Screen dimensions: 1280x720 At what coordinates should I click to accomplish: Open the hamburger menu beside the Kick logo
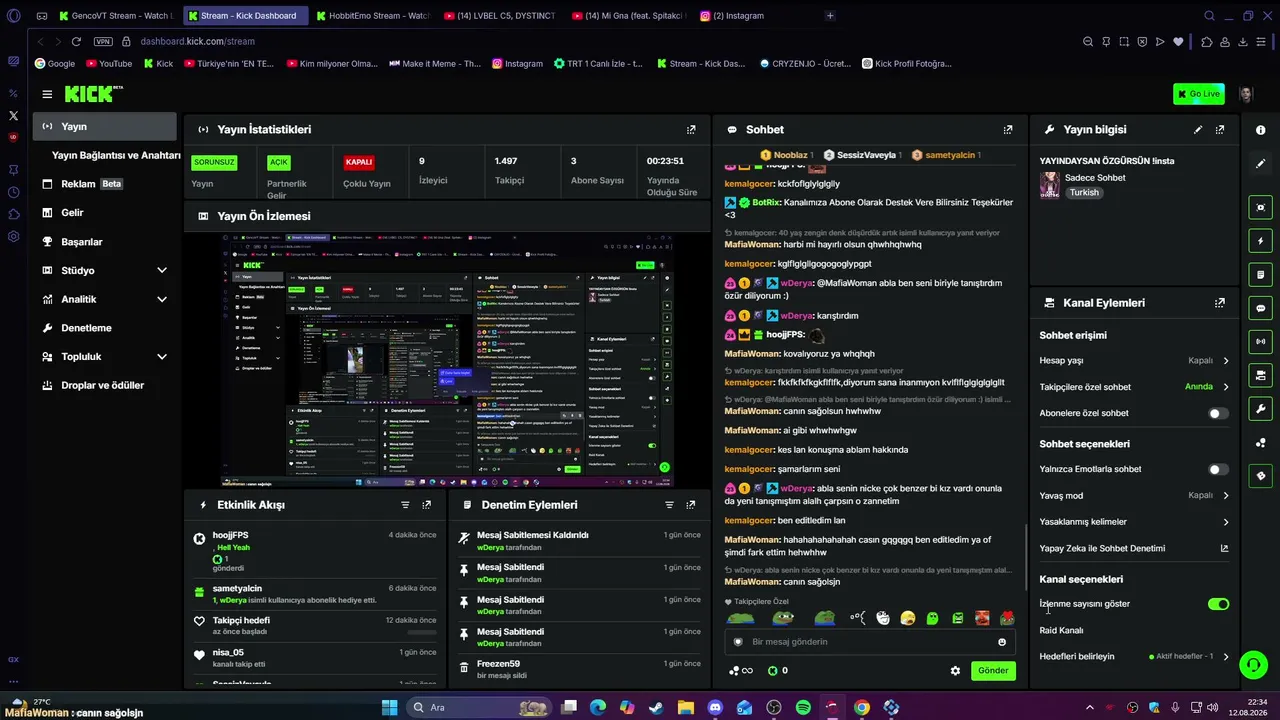click(x=47, y=94)
